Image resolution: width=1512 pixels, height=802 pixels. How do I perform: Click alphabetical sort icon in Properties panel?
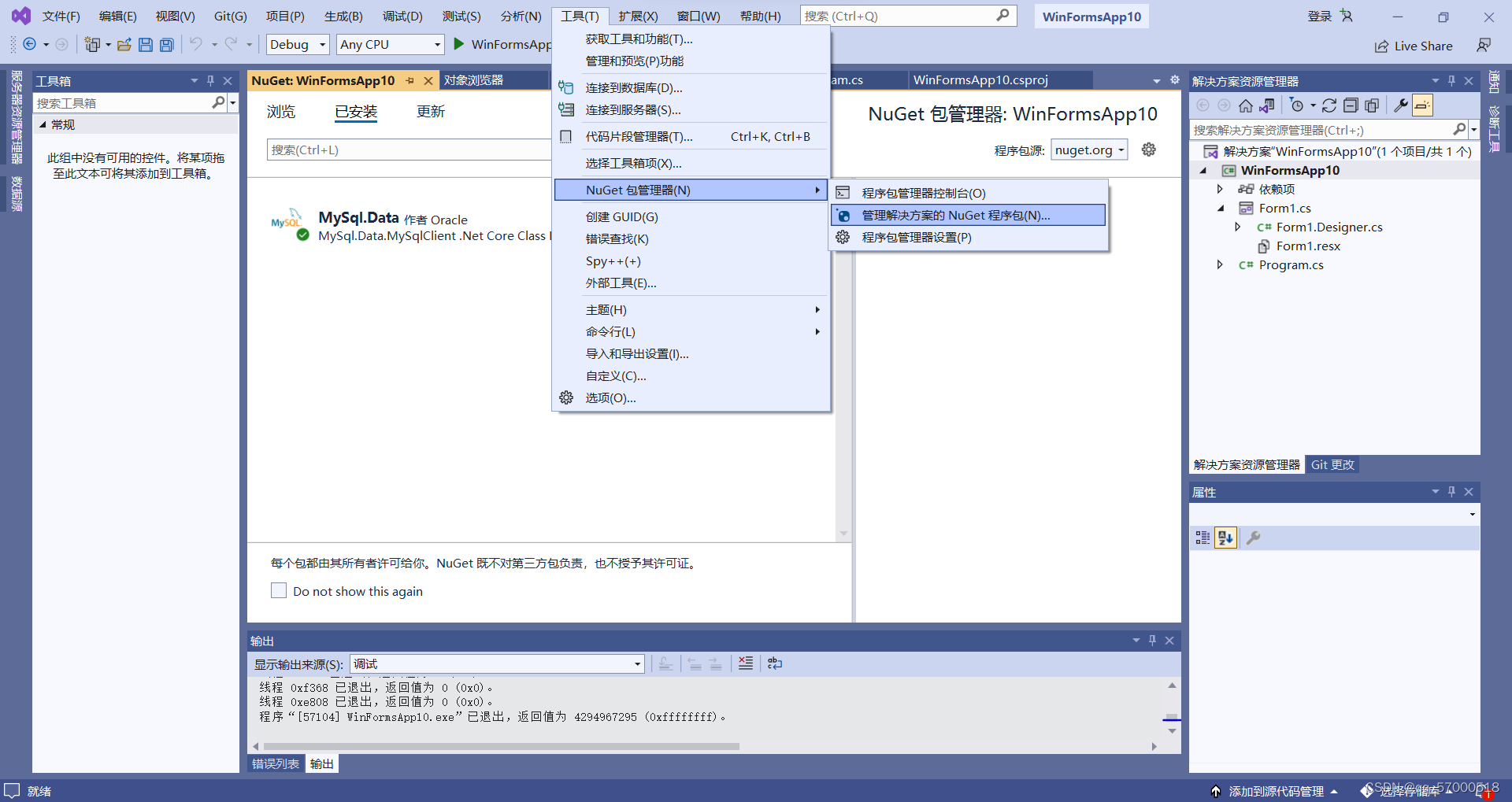click(x=1225, y=538)
